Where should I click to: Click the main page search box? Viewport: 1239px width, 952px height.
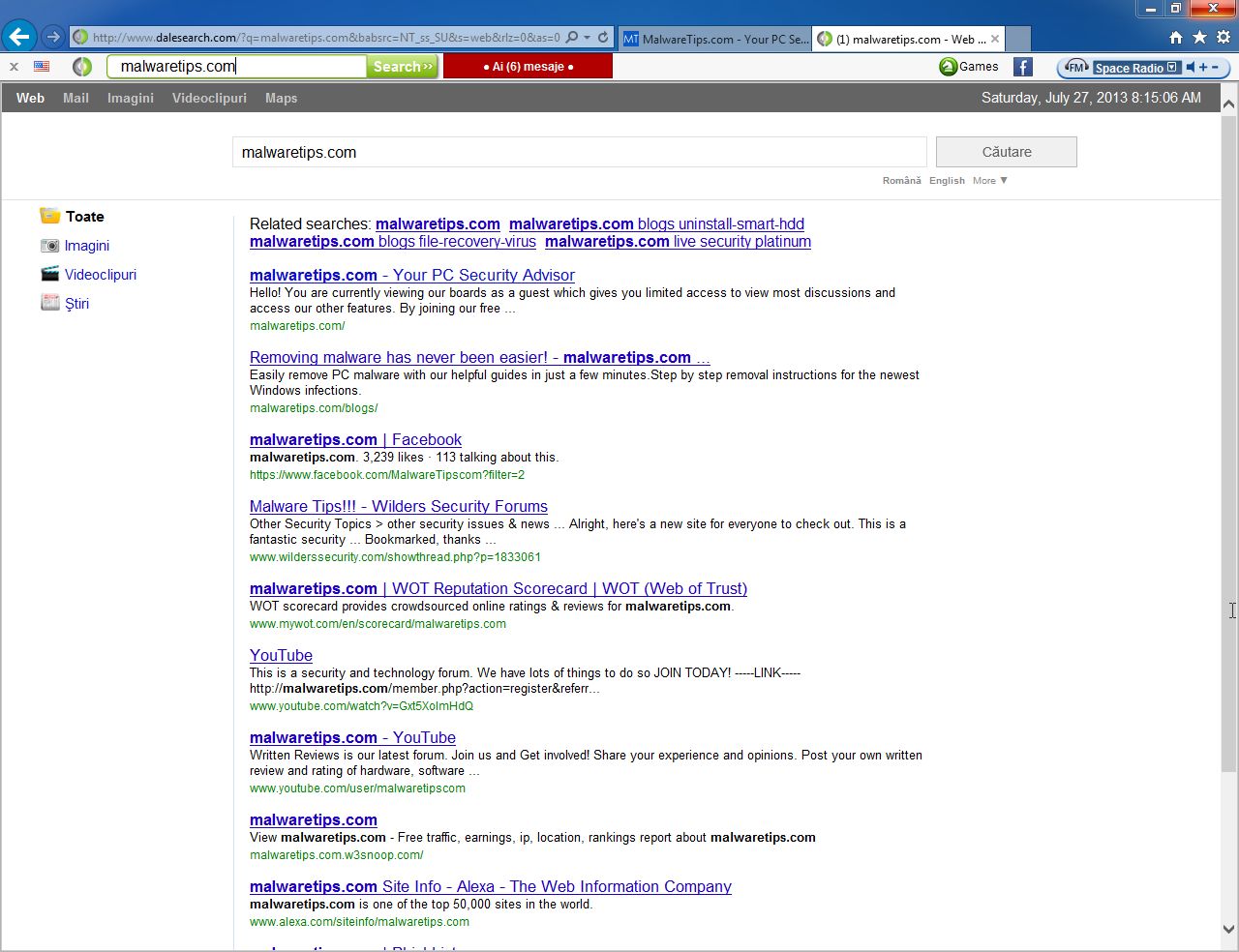[579, 152]
